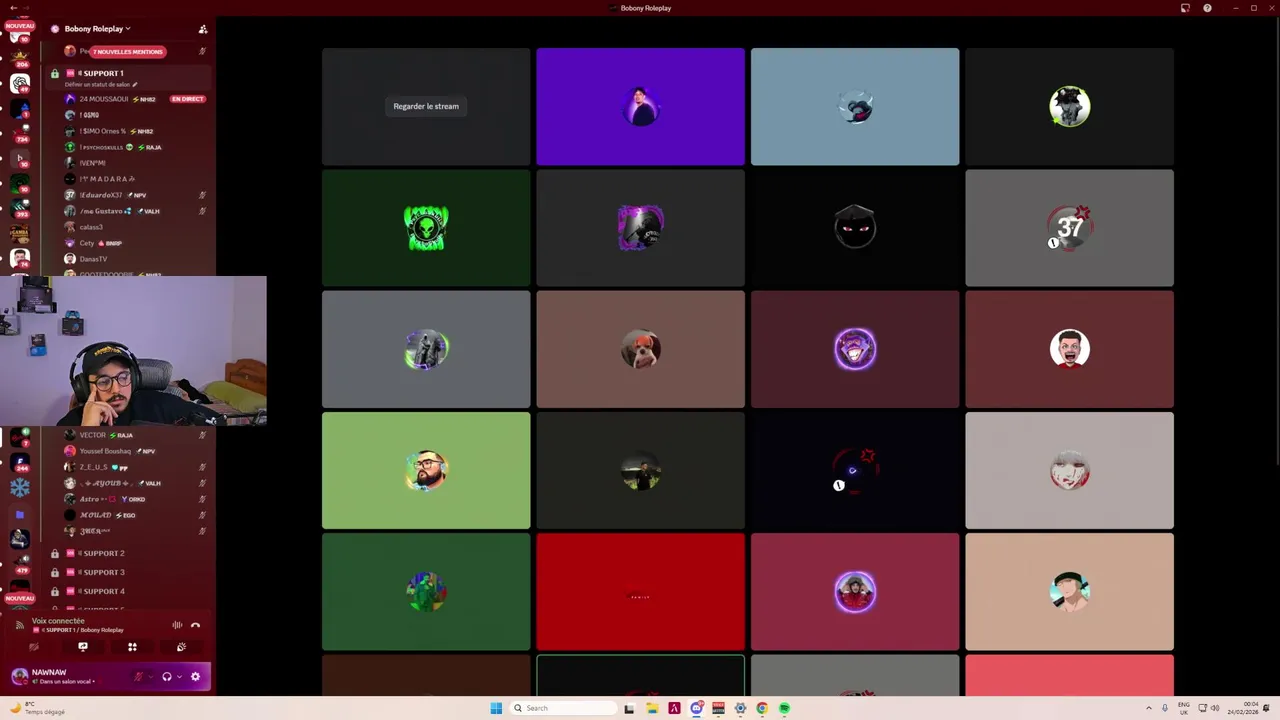Viewport: 1280px width, 720px height.
Task: Select user ! OSMO in the voice list
Action: pyautogui.click(x=90, y=115)
